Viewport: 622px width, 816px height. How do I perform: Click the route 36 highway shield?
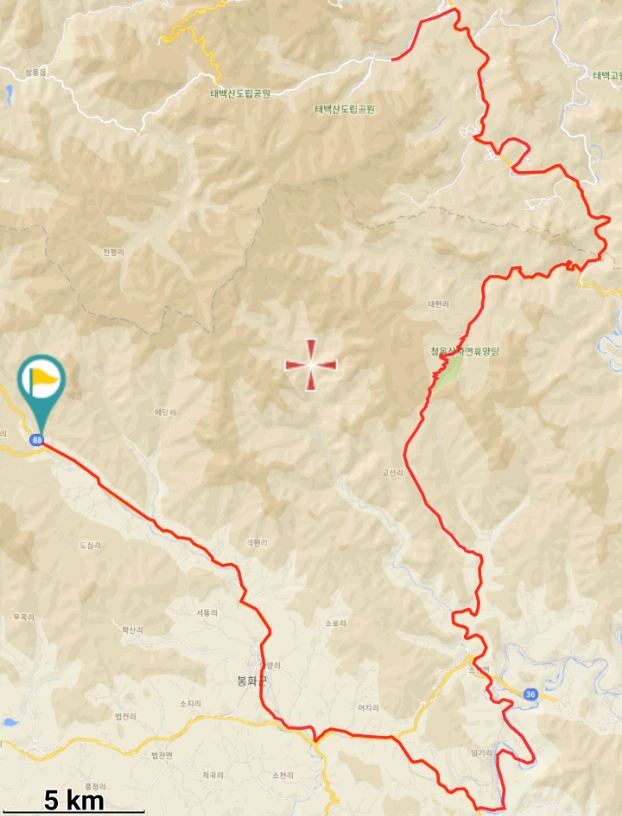tap(530, 694)
